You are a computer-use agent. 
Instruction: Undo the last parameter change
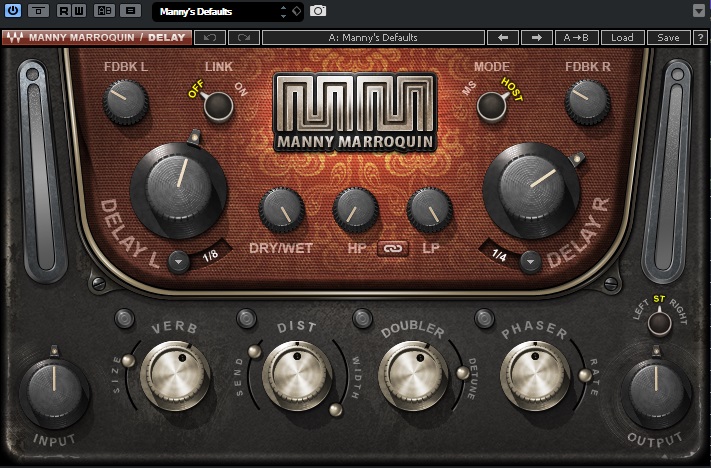point(210,38)
